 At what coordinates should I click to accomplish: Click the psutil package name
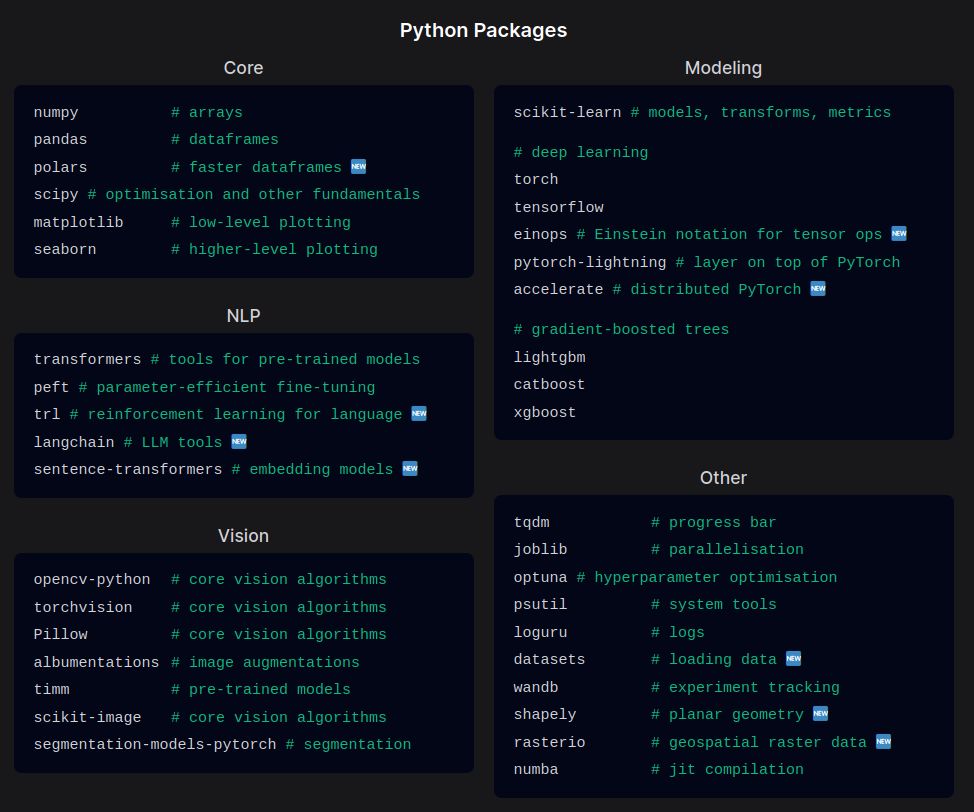pos(540,604)
